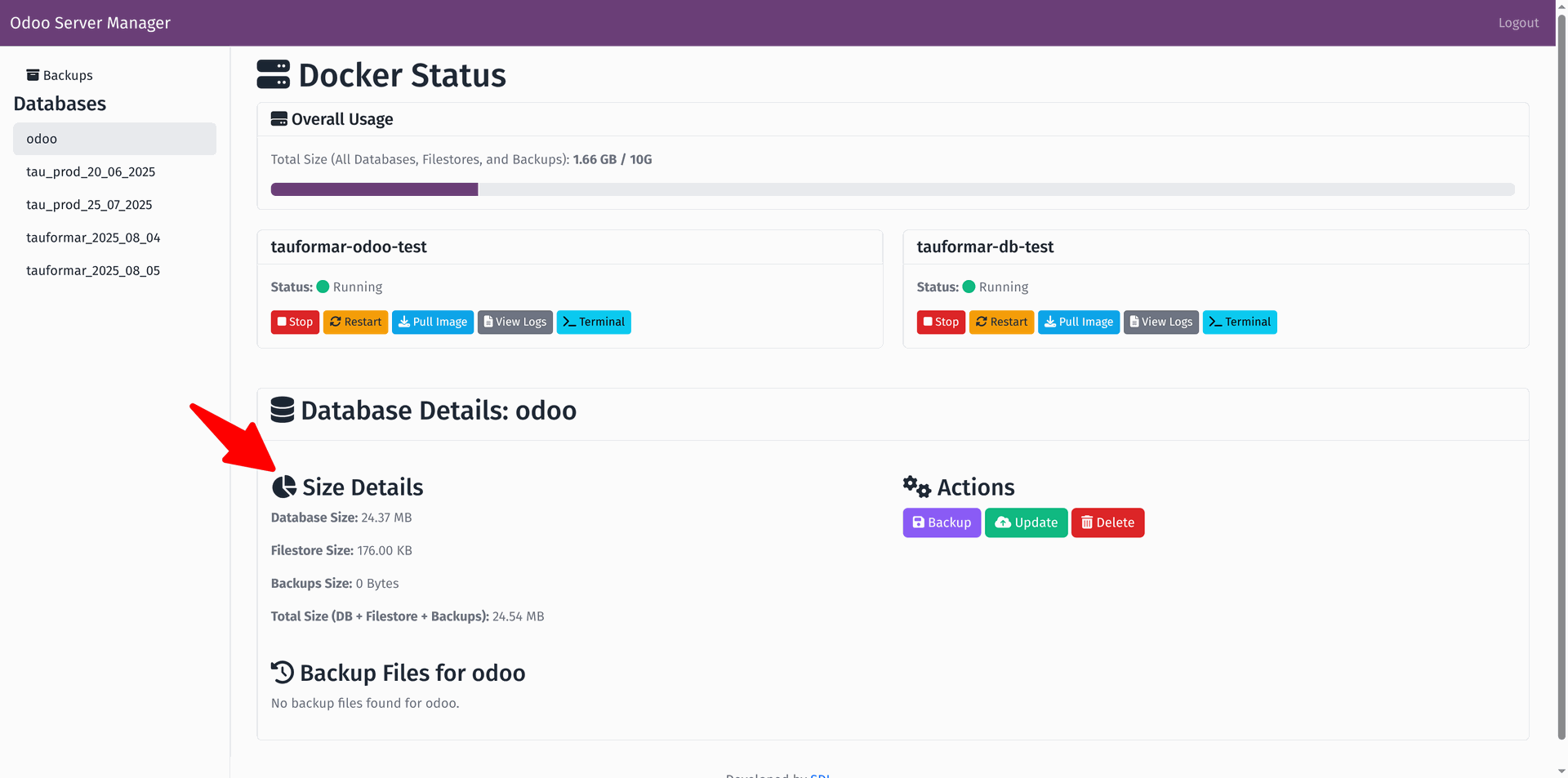View logs of tauformar-odoo-test
The width and height of the screenshot is (1568, 778).
tap(514, 322)
